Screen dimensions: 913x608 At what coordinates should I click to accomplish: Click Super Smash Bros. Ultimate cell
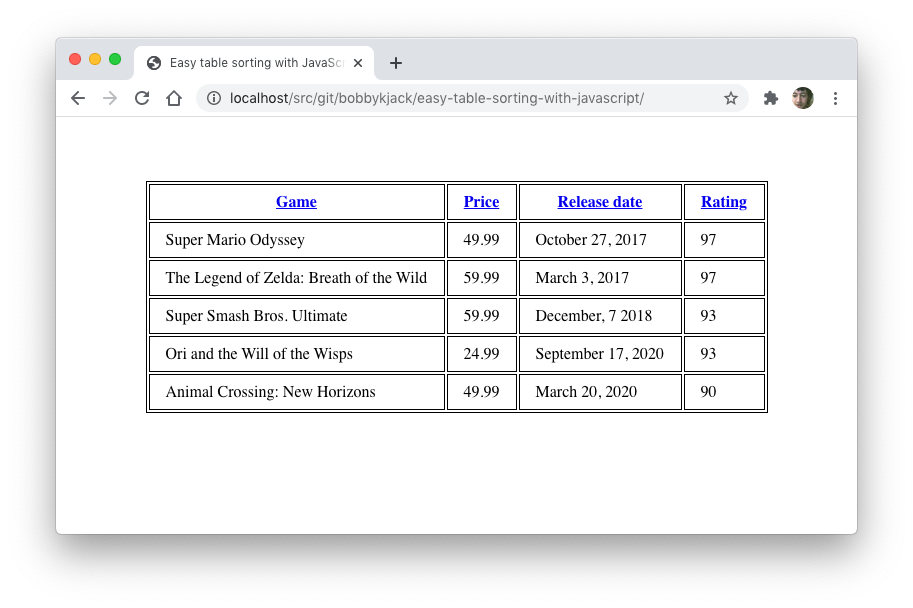(297, 316)
